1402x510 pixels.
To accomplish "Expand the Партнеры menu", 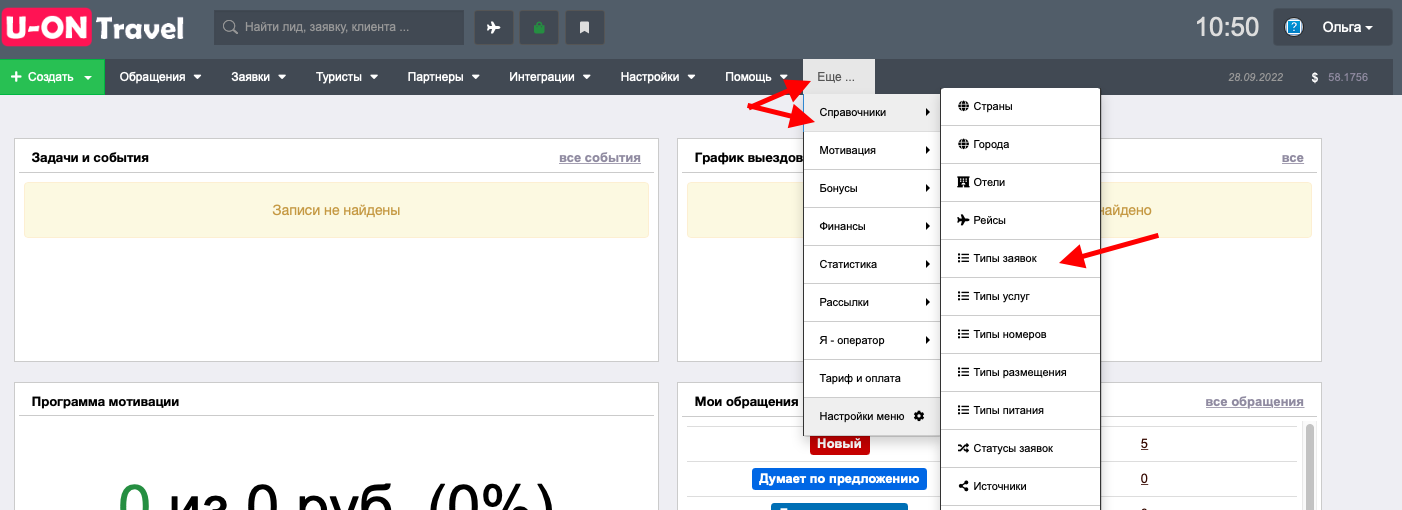I will pos(443,77).
